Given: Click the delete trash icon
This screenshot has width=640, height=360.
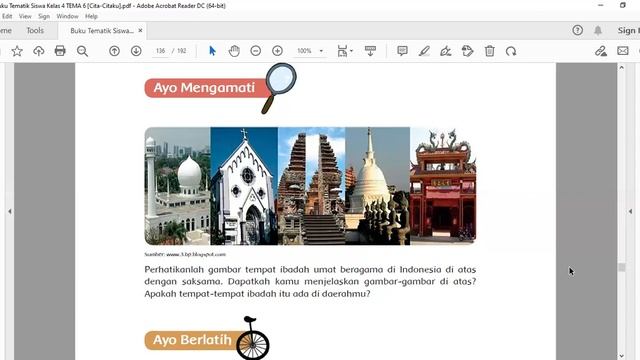Looking at the screenshot, I should 489,51.
